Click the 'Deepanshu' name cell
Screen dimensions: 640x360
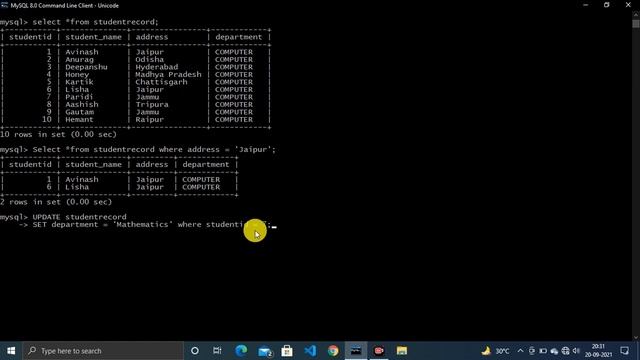coord(86,67)
